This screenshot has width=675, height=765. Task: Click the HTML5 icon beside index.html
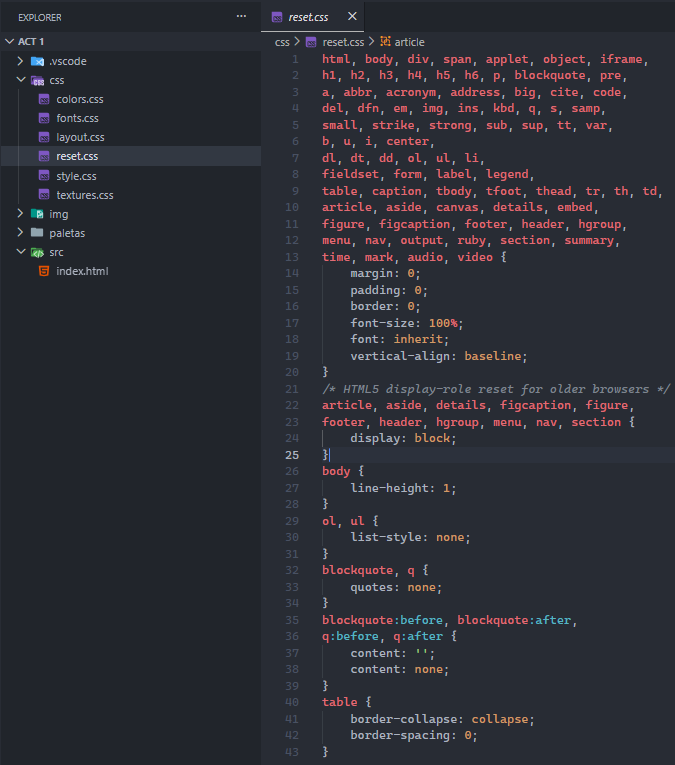[x=44, y=271]
